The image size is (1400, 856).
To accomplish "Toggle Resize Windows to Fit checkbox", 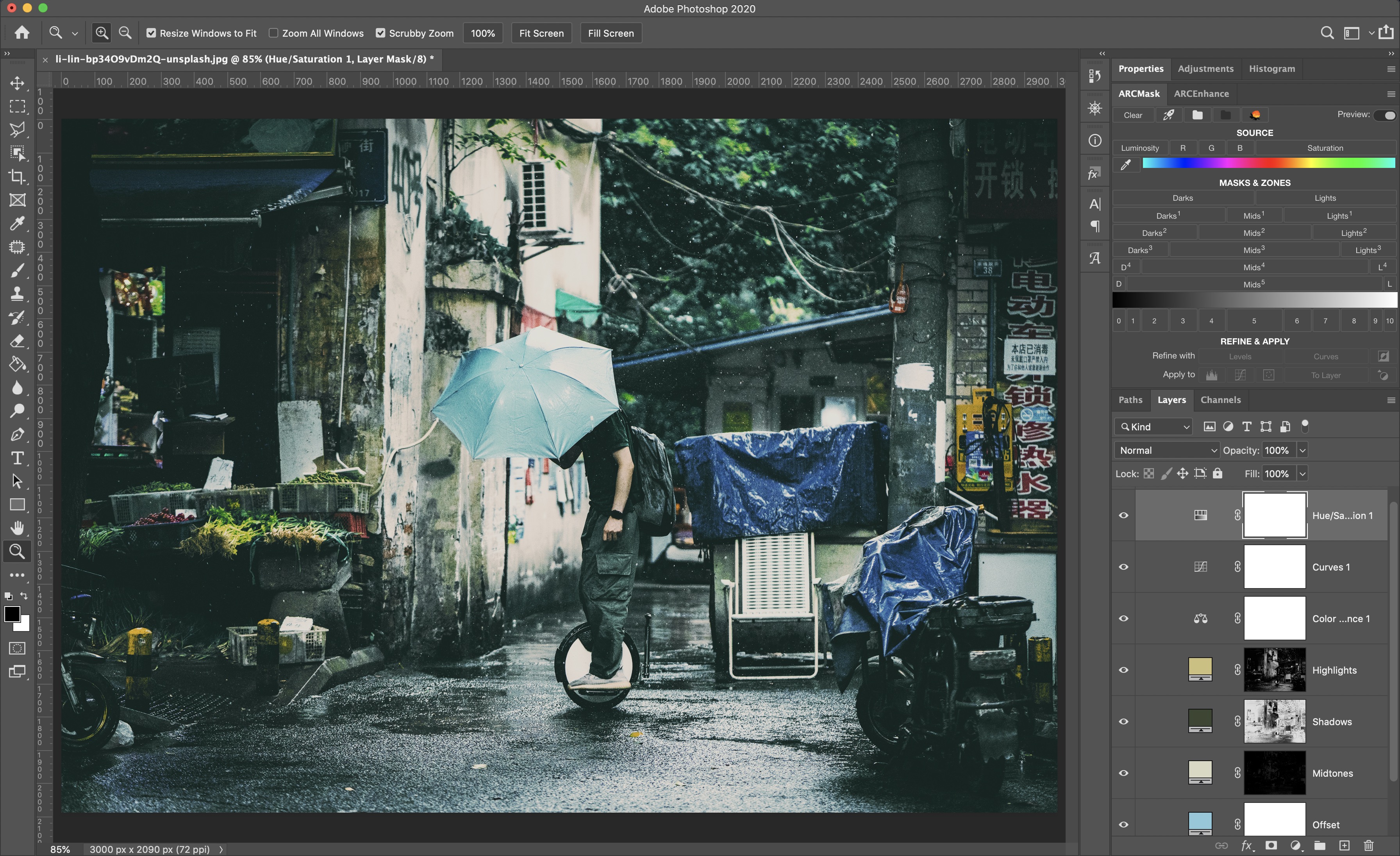I will click(151, 33).
